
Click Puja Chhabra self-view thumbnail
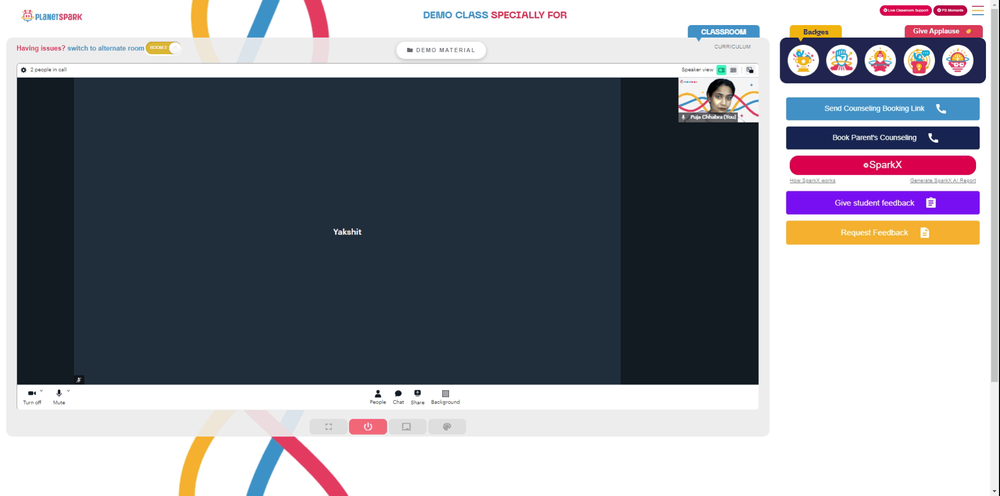click(718, 100)
